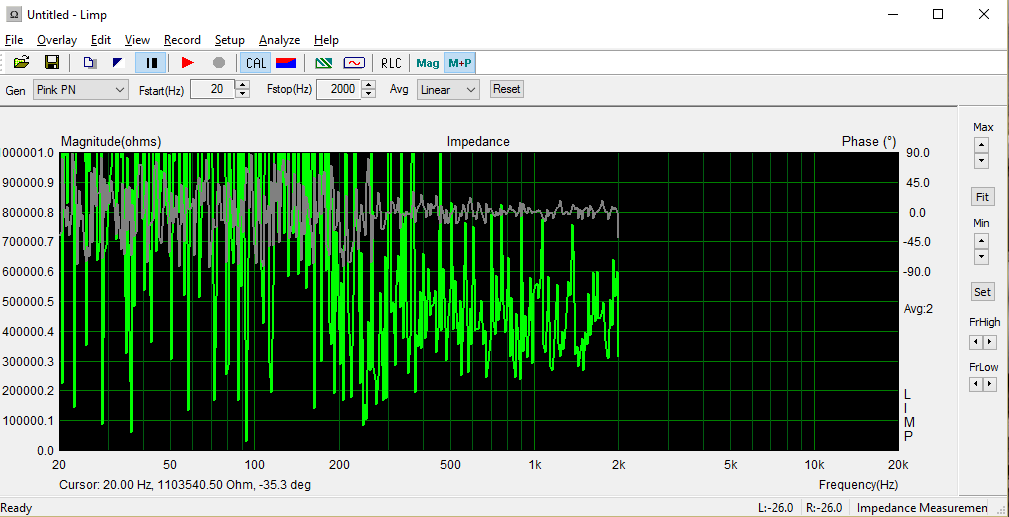Click the 'Impedance Measuremen' status bar entry
The height and width of the screenshot is (517, 1009).
922,507
